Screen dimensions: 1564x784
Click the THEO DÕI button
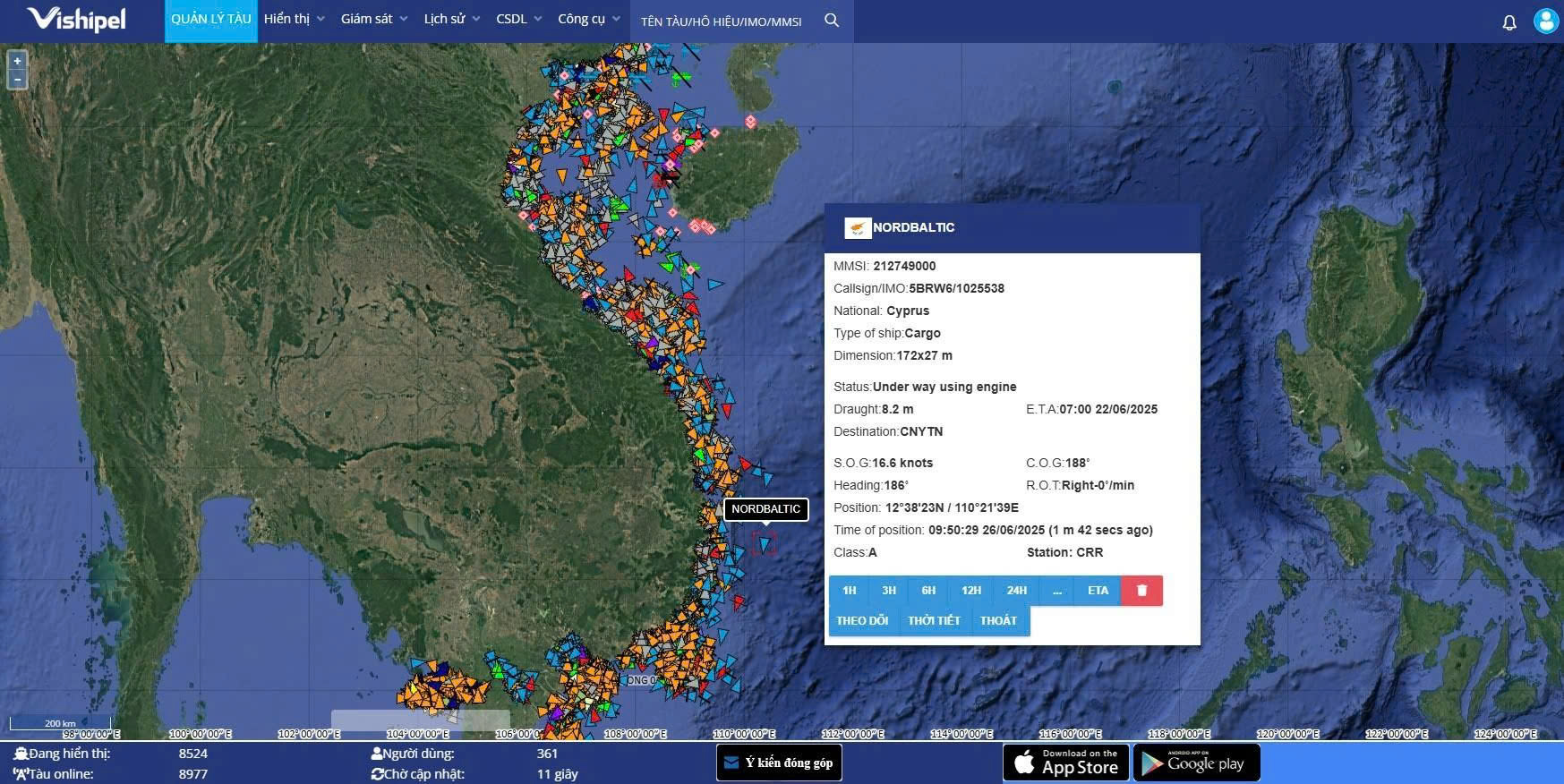pyautogui.click(x=862, y=621)
